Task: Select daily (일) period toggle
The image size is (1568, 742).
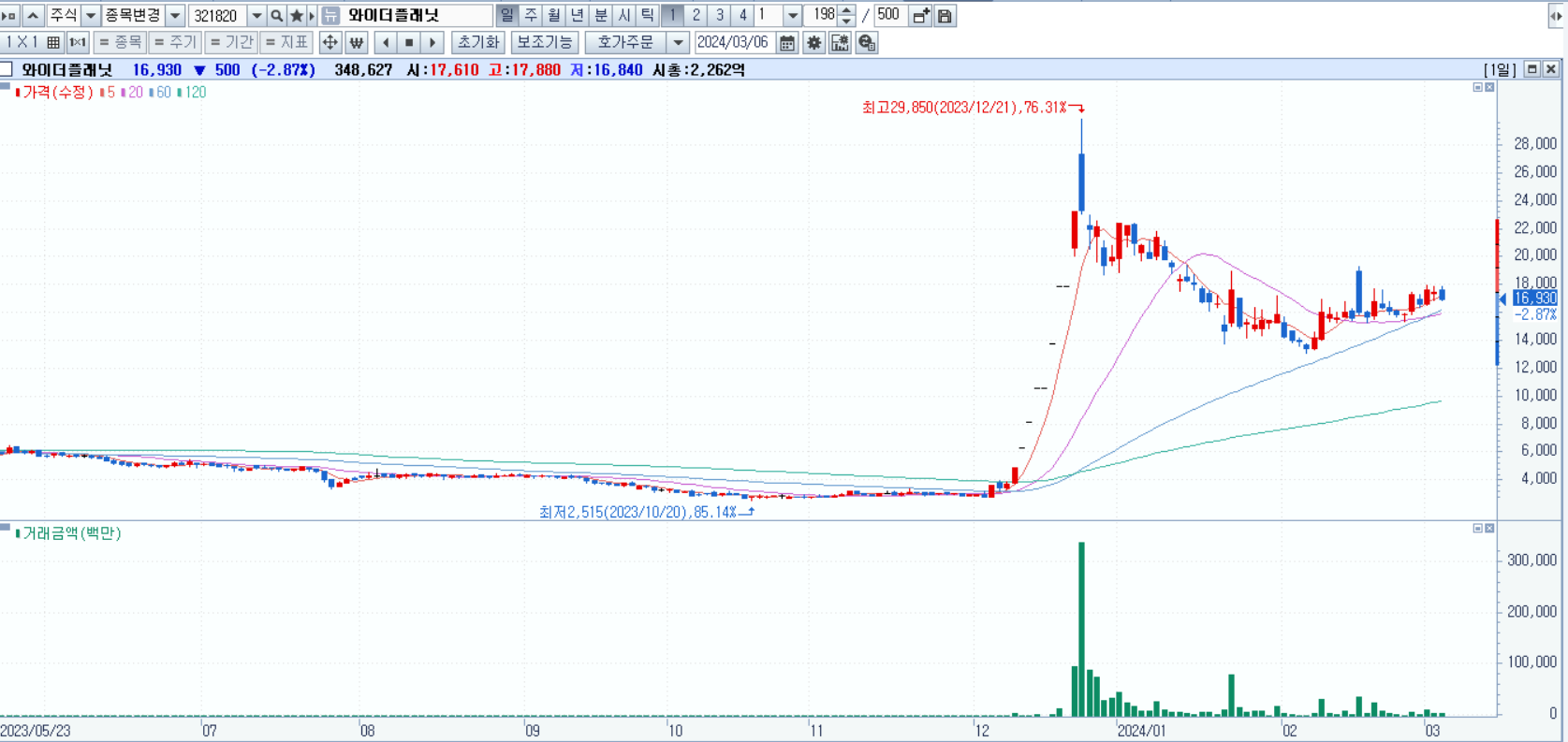Action: [x=507, y=16]
